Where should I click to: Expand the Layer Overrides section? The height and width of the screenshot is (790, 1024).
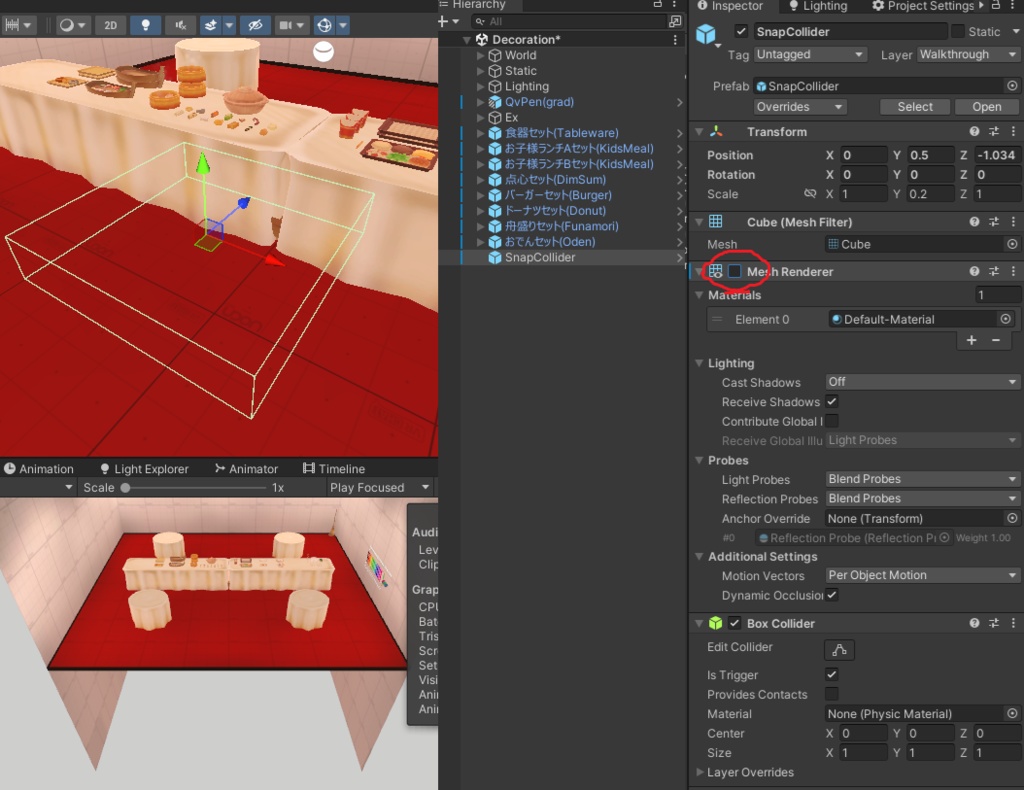(x=699, y=772)
